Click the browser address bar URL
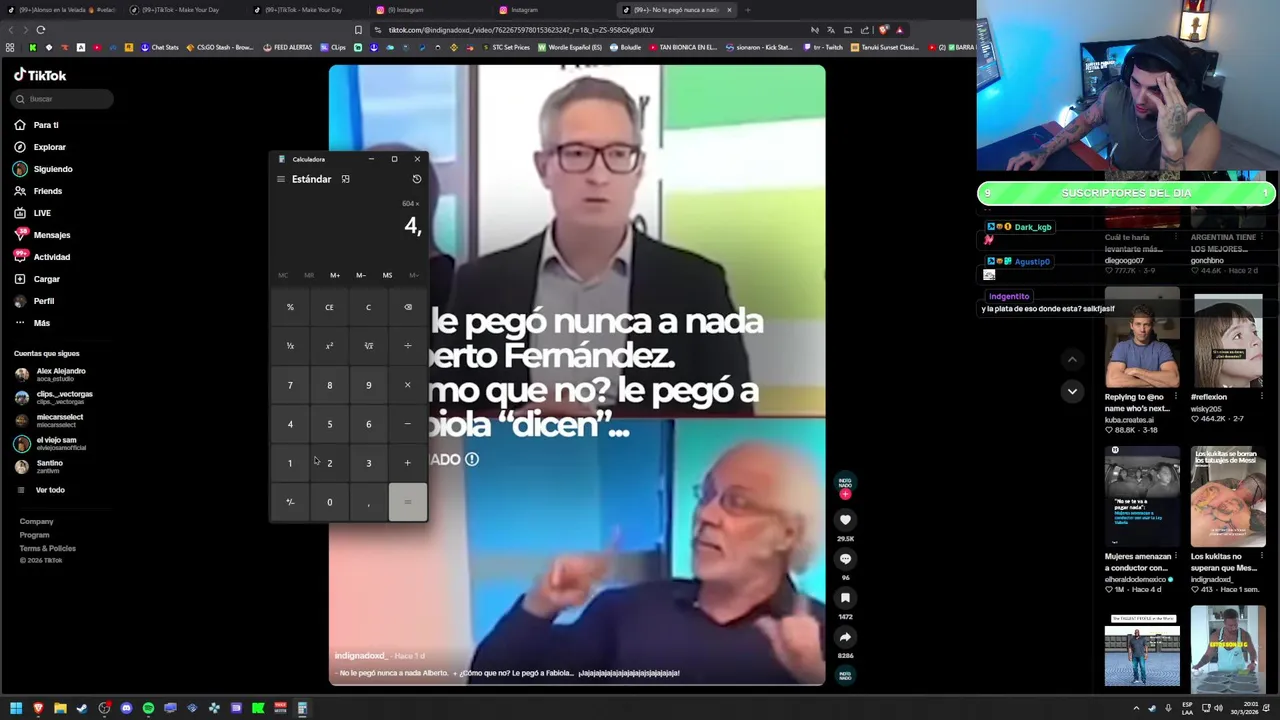The width and height of the screenshot is (1280, 720). [x=520, y=30]
